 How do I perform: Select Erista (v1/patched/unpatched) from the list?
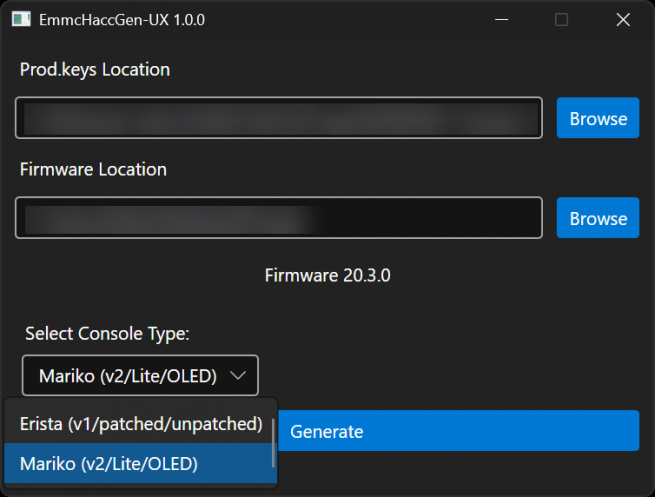point(140,424)
